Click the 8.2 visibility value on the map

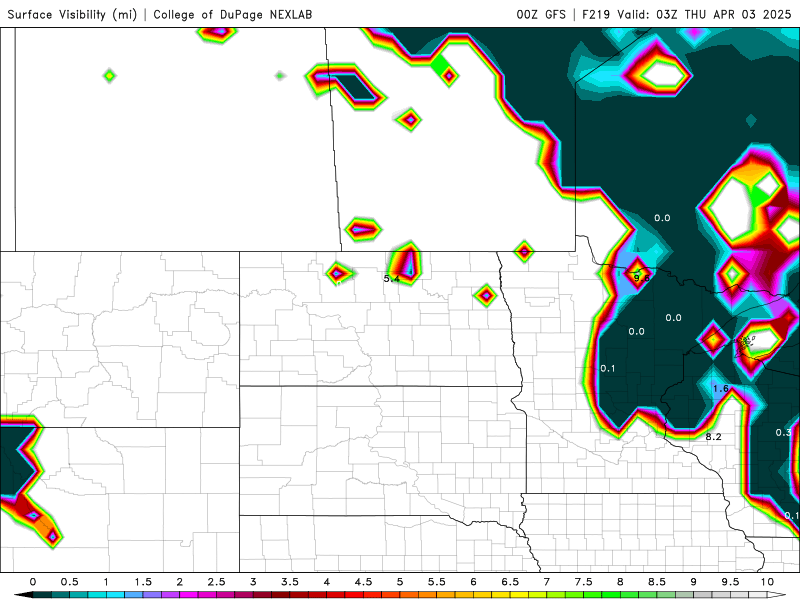(x=713, y=437)
